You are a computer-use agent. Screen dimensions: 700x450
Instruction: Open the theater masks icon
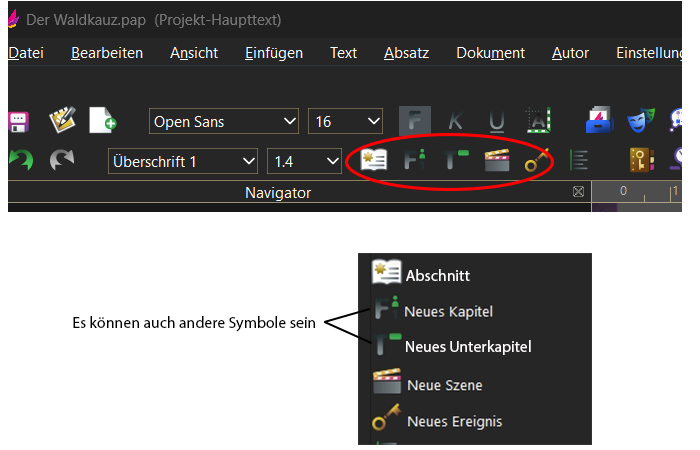click(x=641, y=120)
